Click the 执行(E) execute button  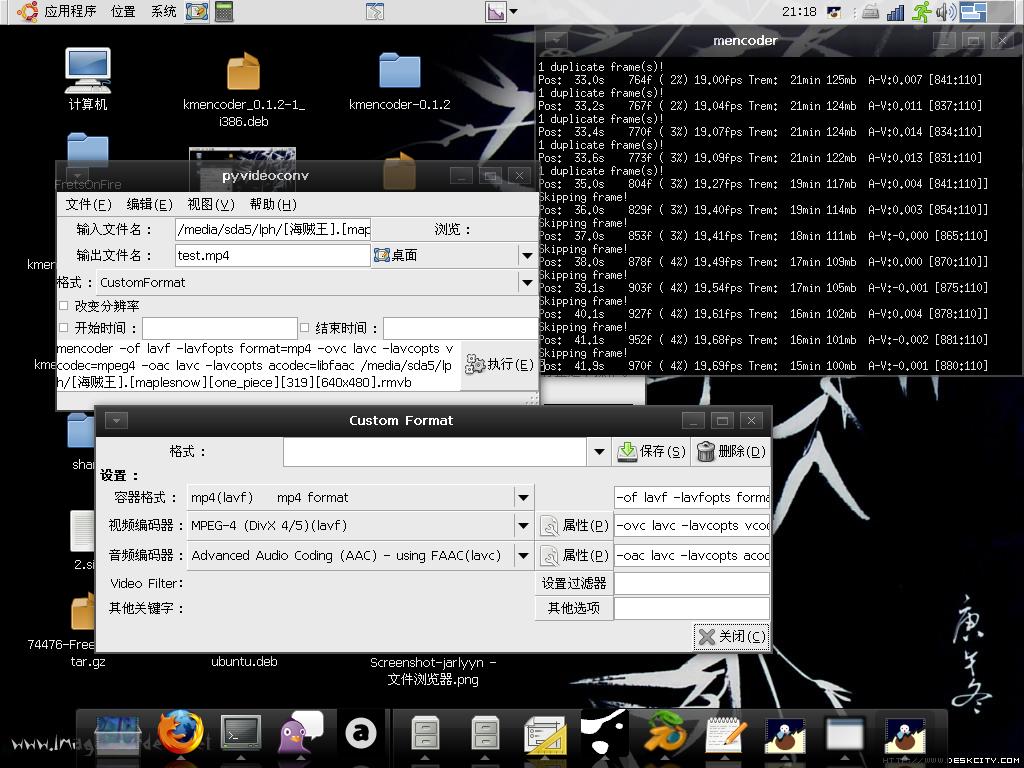click(x=499, y=365)
